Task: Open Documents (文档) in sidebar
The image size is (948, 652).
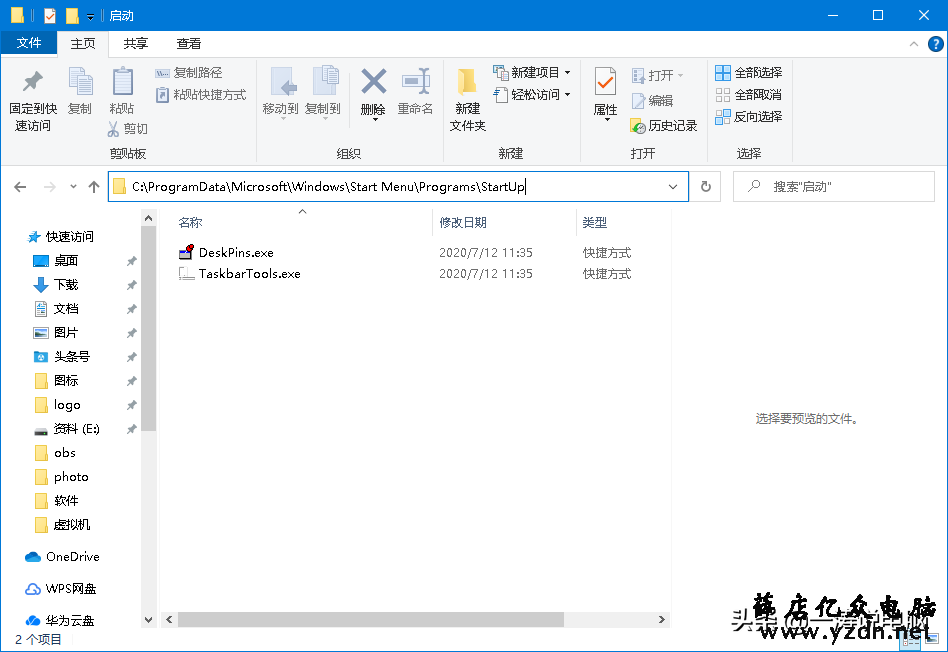Action: (x=56, y=309)
